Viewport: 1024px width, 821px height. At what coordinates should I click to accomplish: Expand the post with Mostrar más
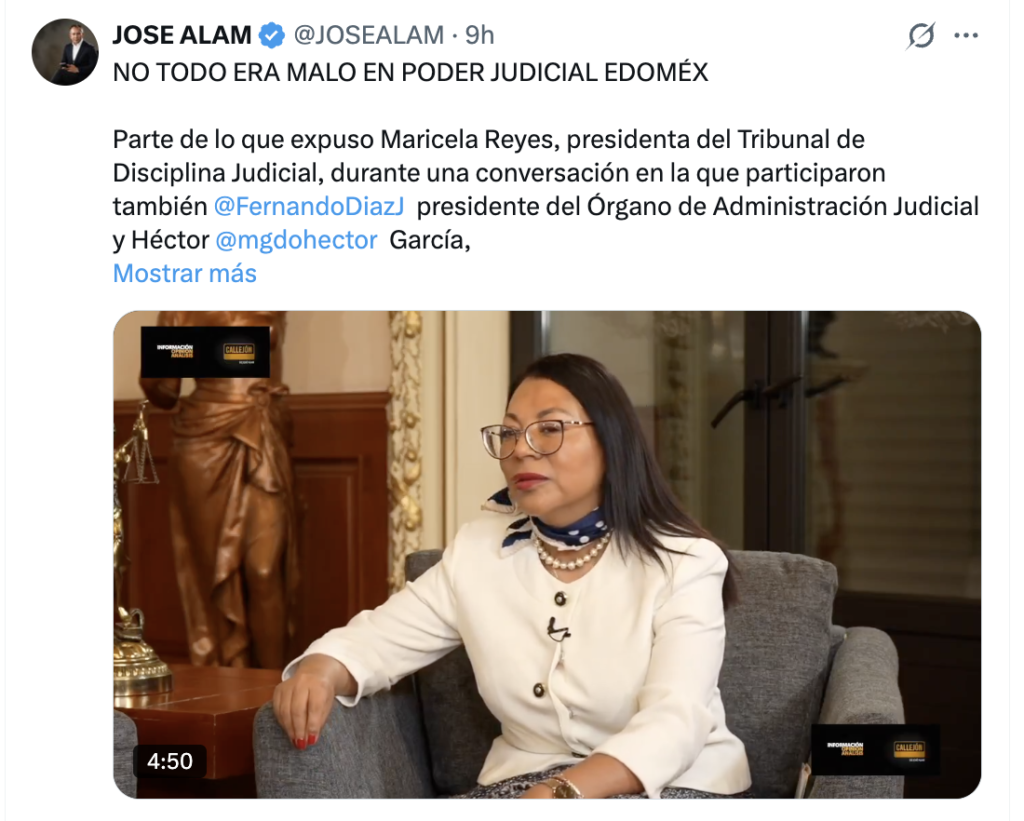coord(185,274)
